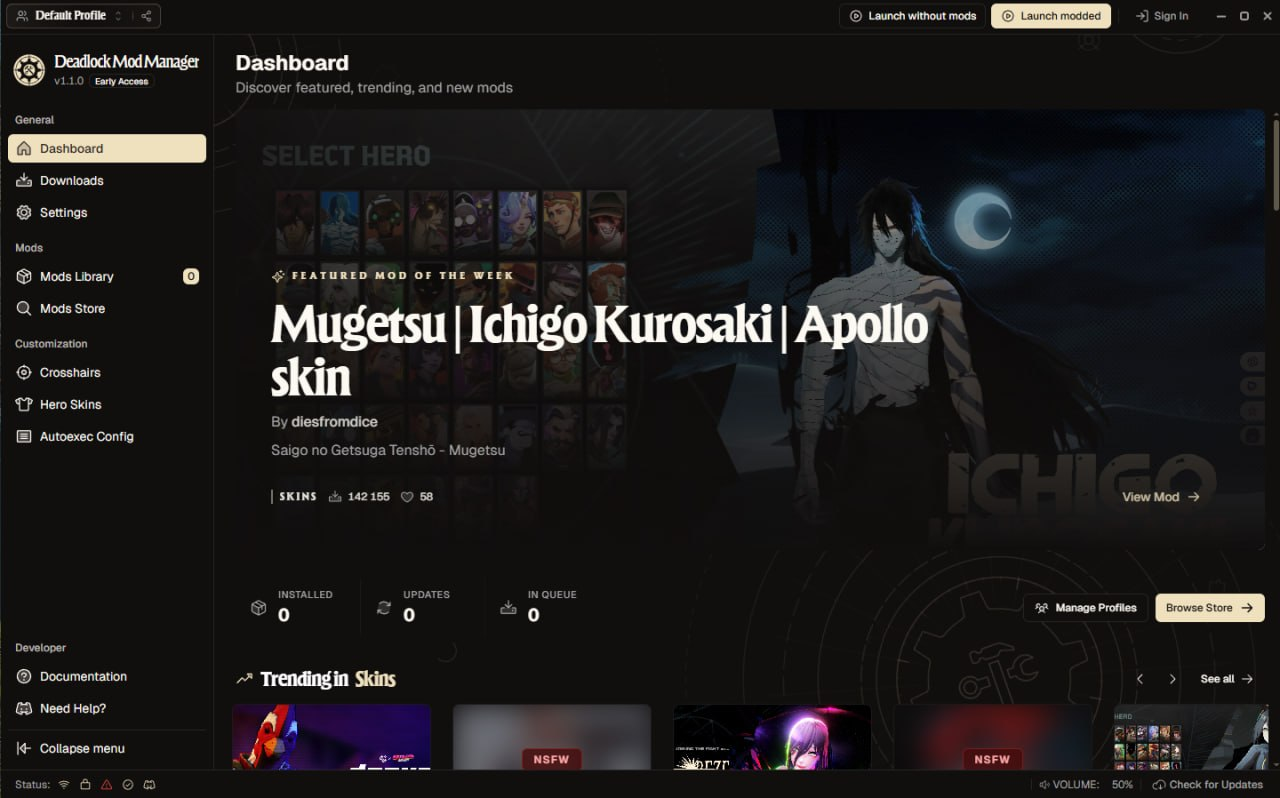Click the Browse Store button
Viewport: 1280px width, 798px height.
1210,607
